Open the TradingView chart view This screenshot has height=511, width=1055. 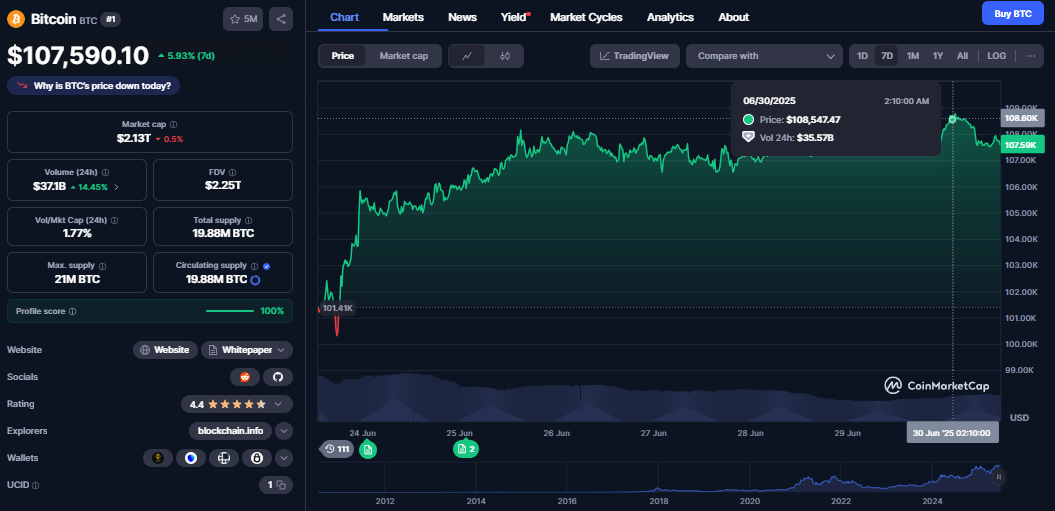634,56
